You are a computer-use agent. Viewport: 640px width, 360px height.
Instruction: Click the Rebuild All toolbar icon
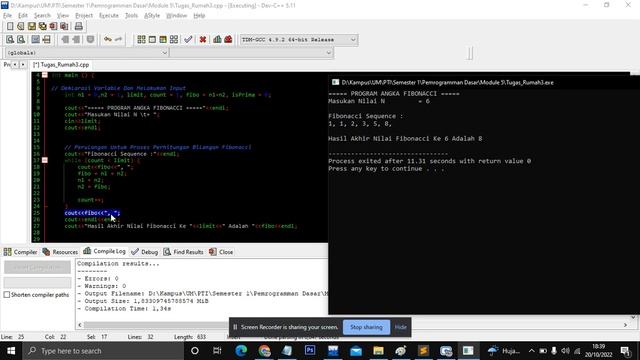coord(174,40)
